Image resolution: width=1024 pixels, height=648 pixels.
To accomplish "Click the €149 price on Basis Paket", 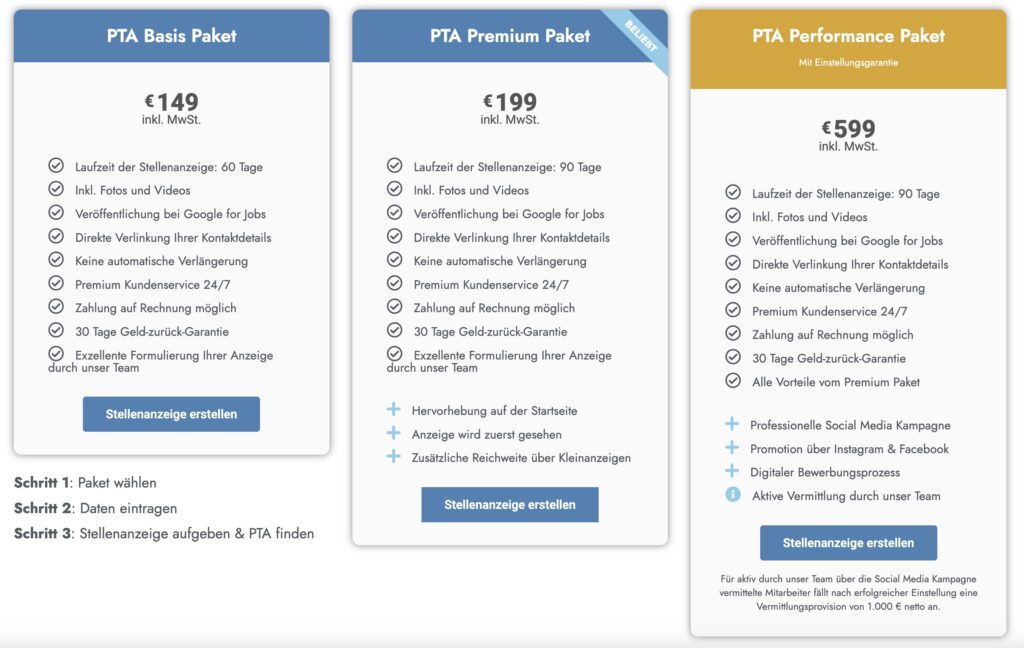I will (171, 102).
